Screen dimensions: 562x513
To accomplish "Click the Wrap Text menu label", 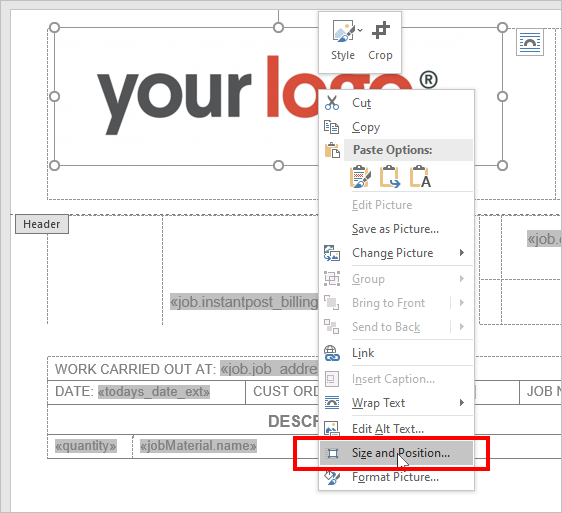I will (x=378, y=403).
